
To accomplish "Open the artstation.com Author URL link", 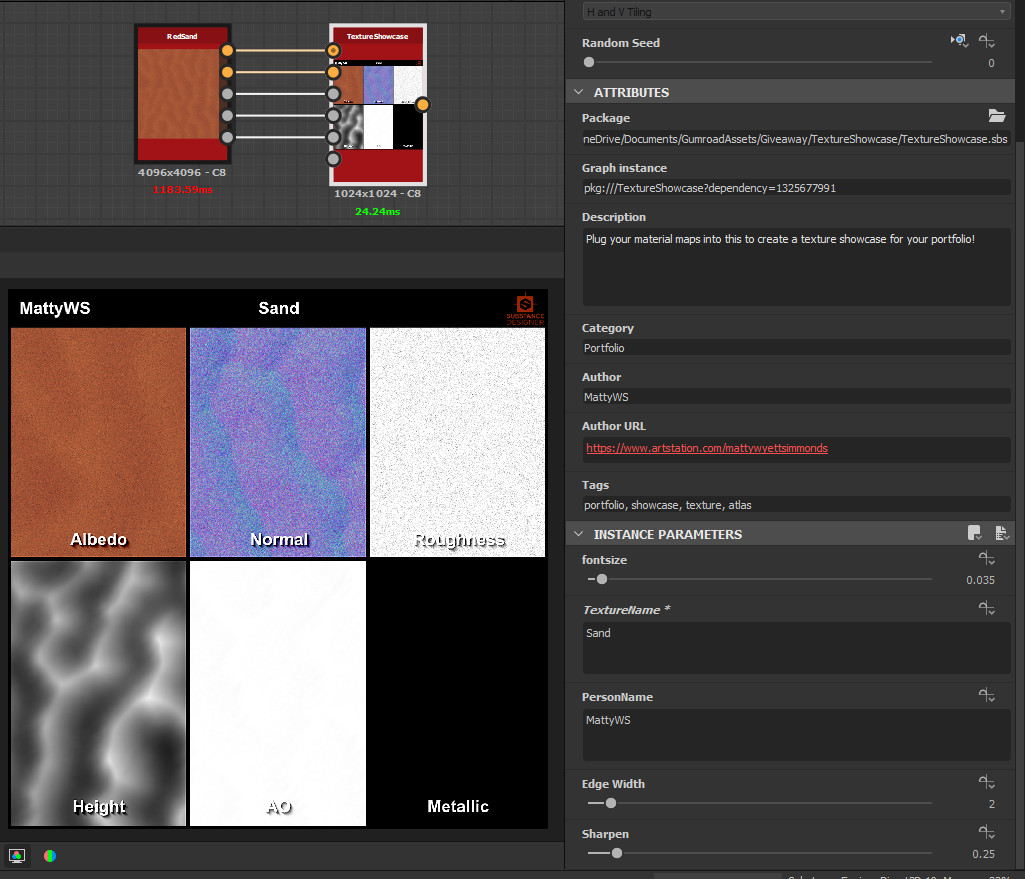I will pos(707,448).
